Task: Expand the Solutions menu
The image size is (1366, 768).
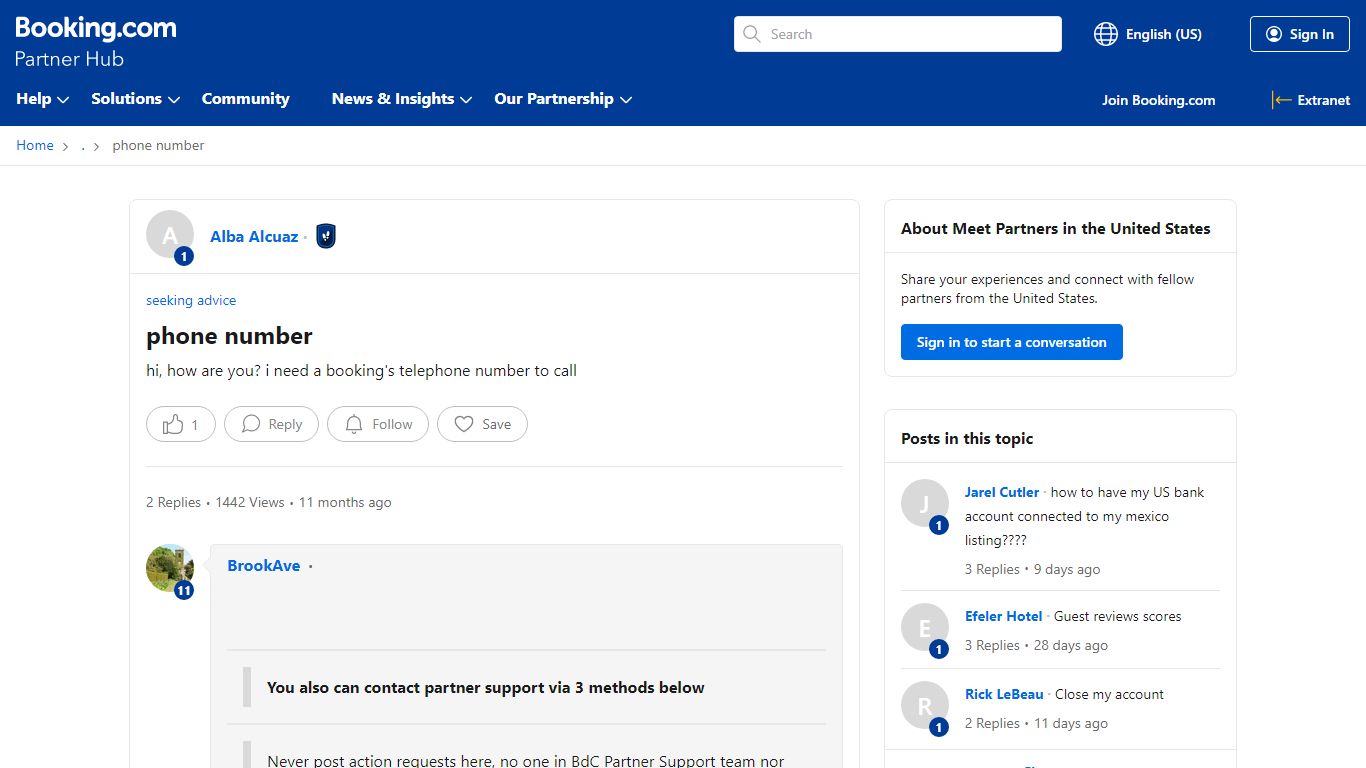Action: 136,99
